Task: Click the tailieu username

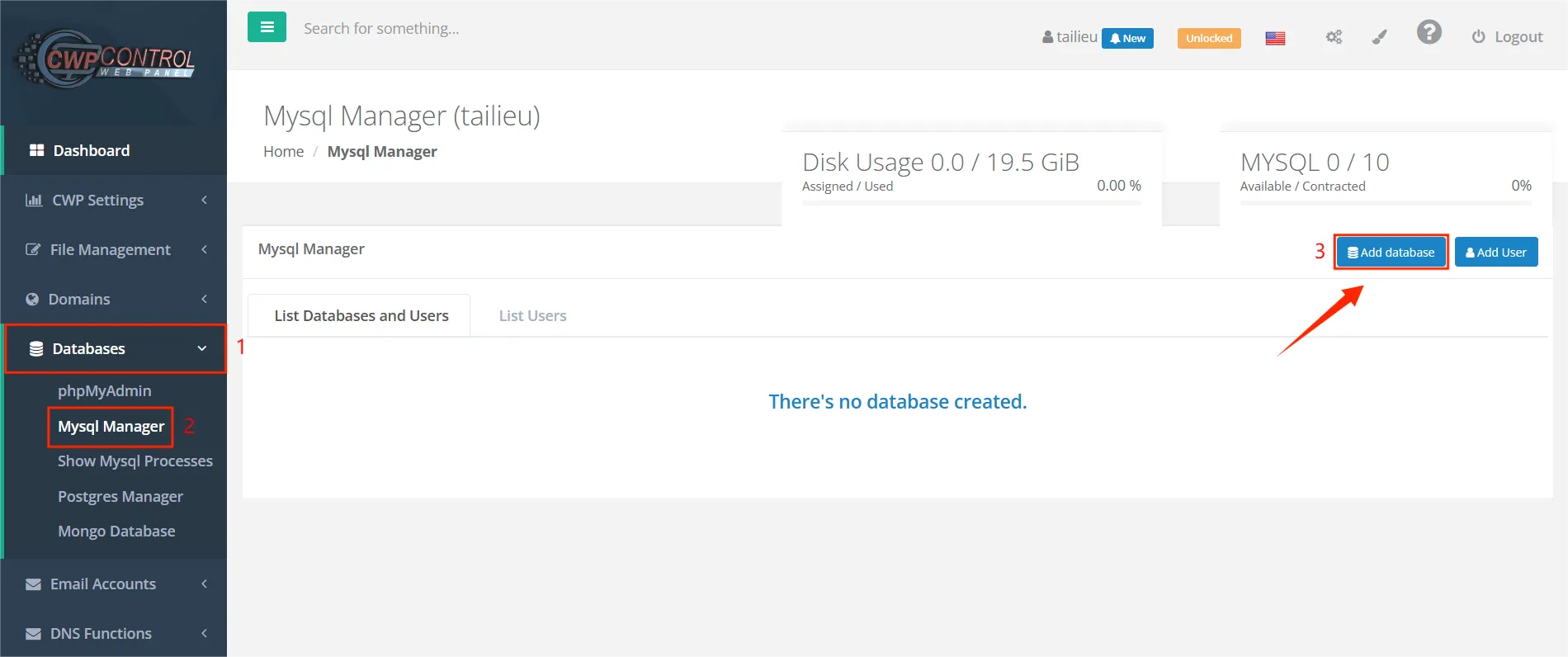Action: tap(1077, 37)
